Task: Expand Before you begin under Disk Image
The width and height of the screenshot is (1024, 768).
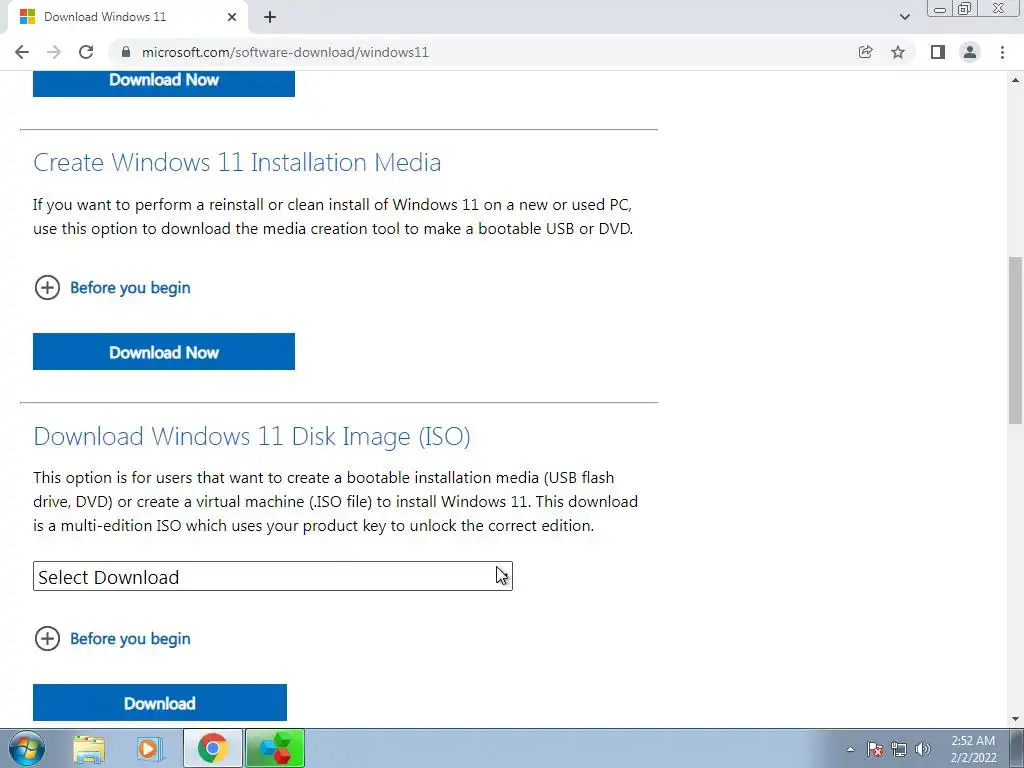Action: [x=112, y=638]
